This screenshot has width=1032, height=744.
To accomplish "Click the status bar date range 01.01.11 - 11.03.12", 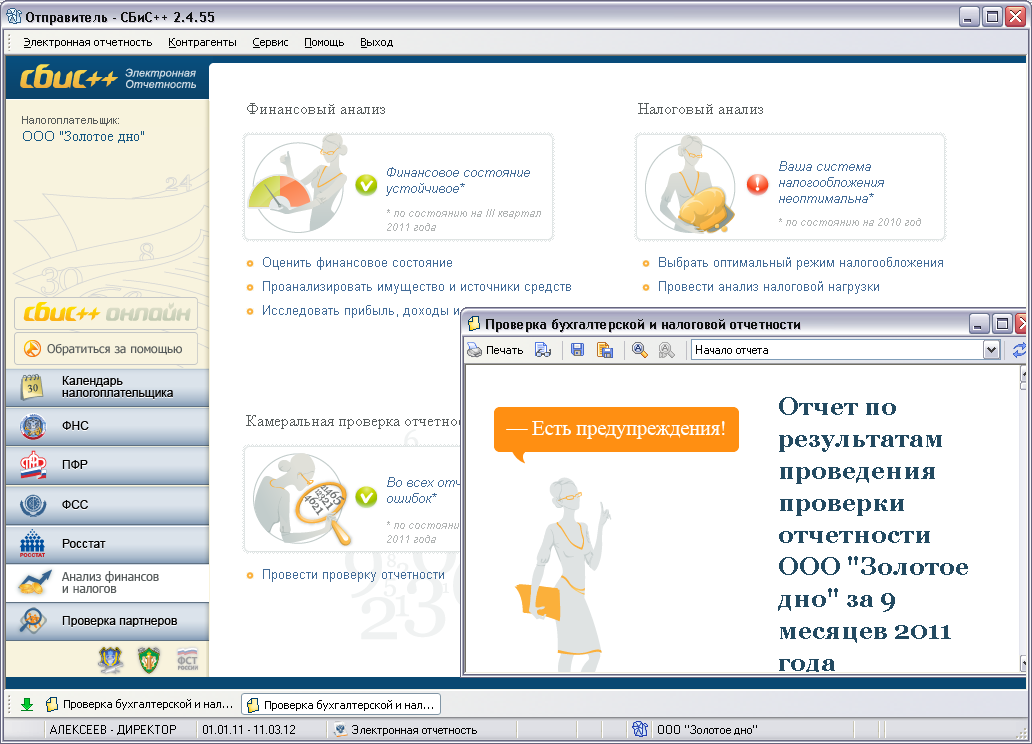I will [249, 730].
